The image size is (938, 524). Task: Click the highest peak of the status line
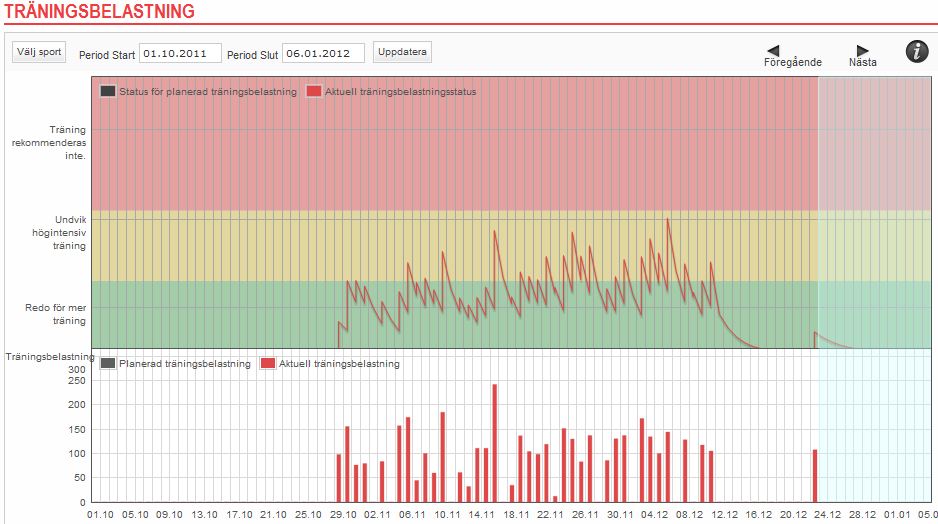pyautogui.click(x=667, y=220)
